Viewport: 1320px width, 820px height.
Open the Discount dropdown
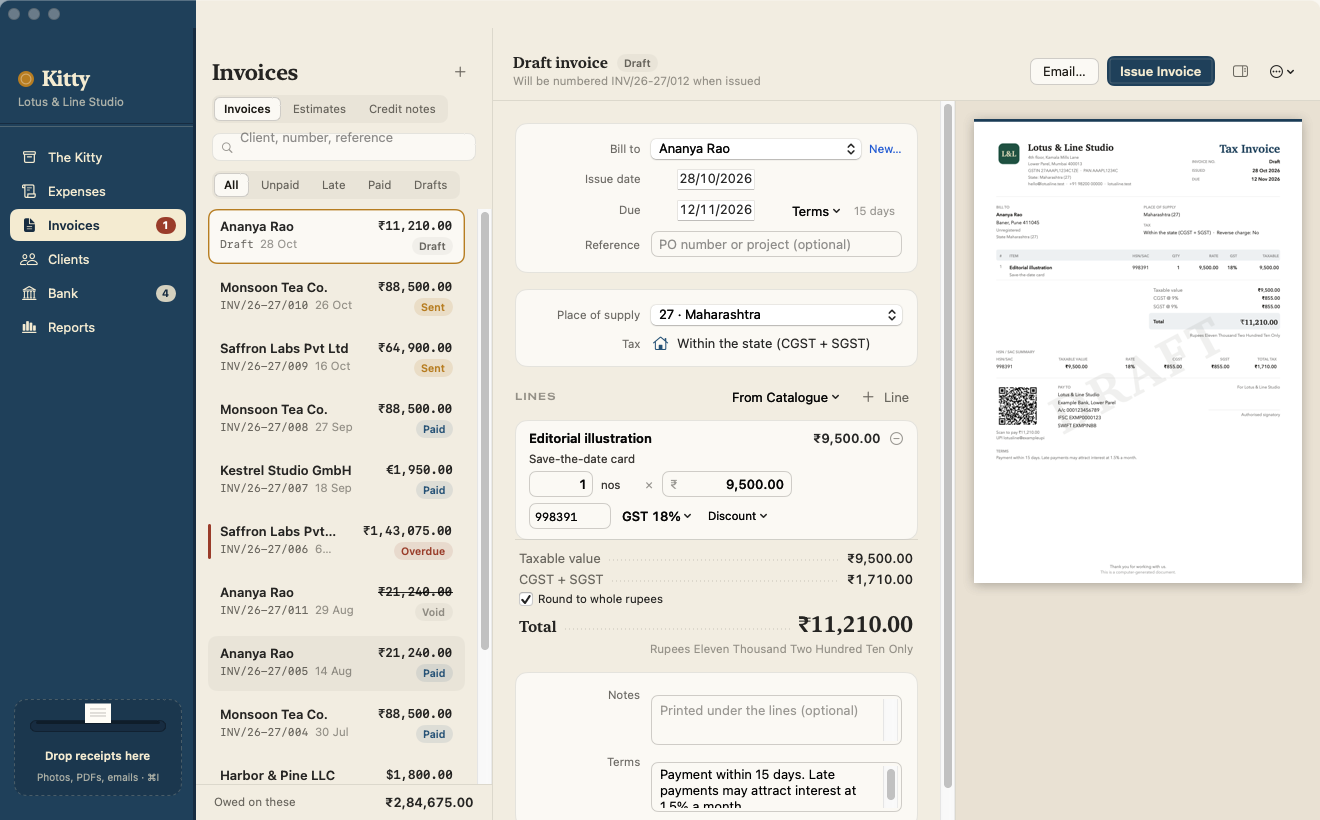click(x=738, y=516)
